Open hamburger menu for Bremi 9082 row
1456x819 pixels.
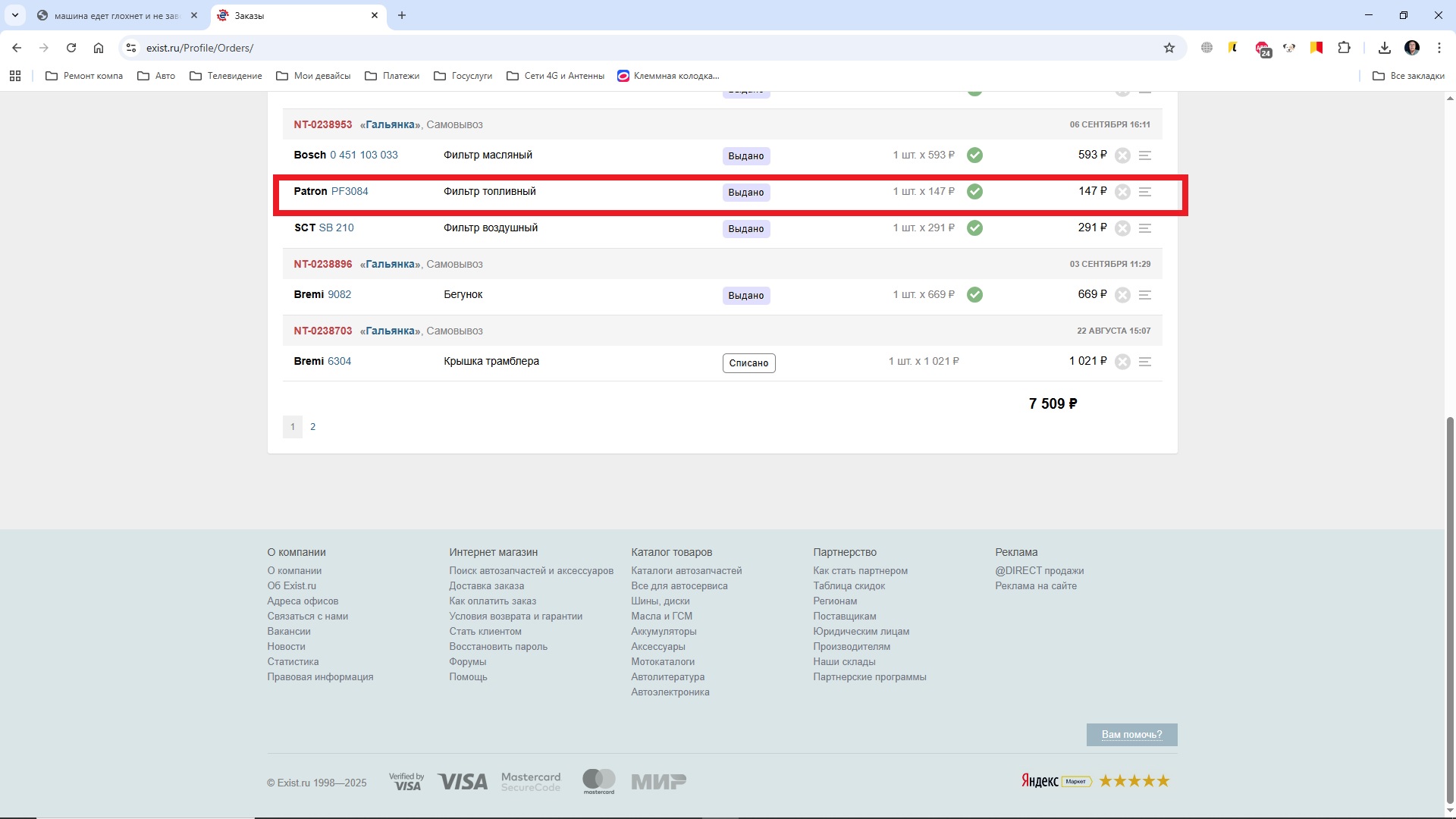(1145, 295)
